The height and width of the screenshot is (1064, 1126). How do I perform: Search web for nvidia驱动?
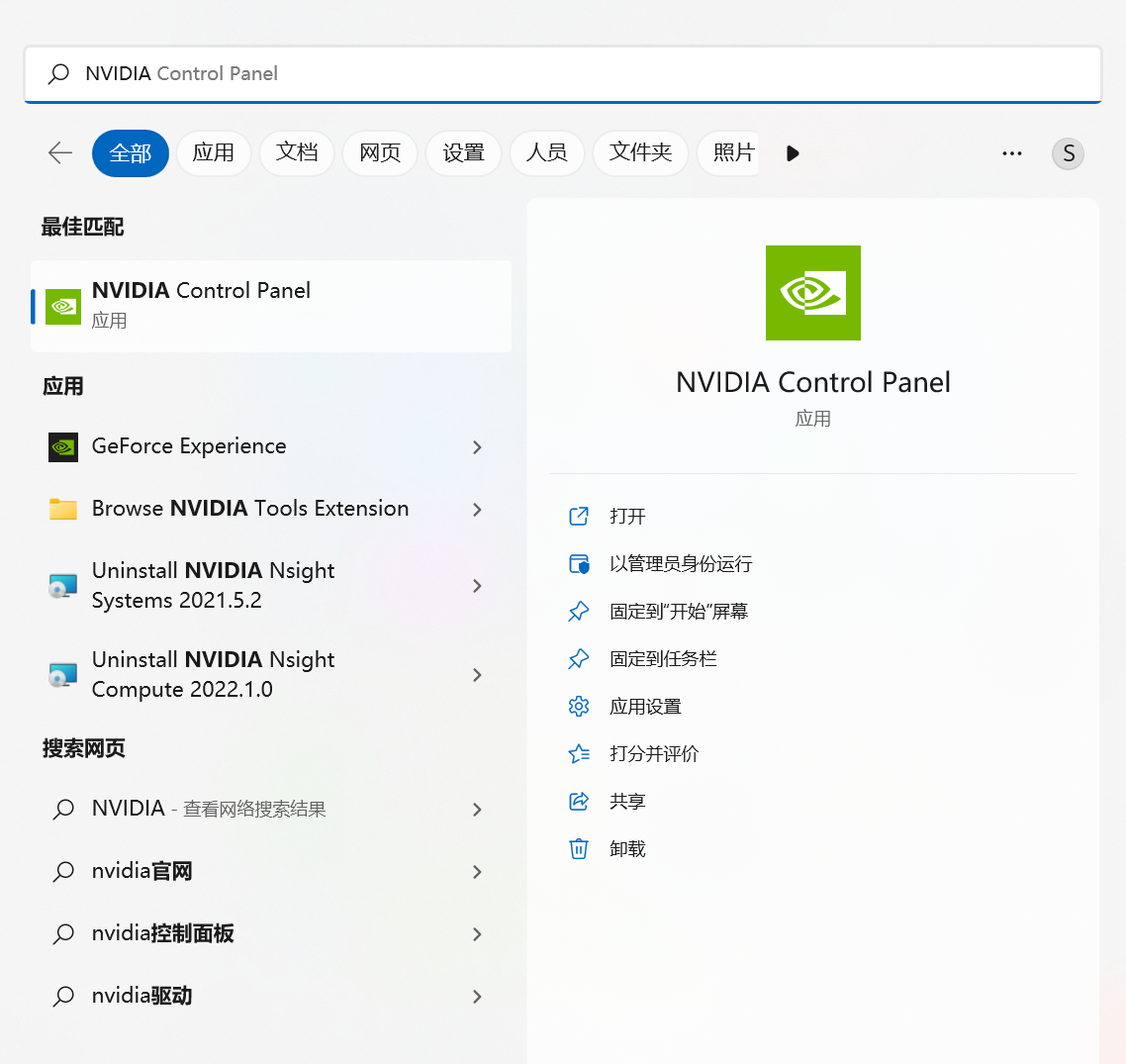click(142, 997)
